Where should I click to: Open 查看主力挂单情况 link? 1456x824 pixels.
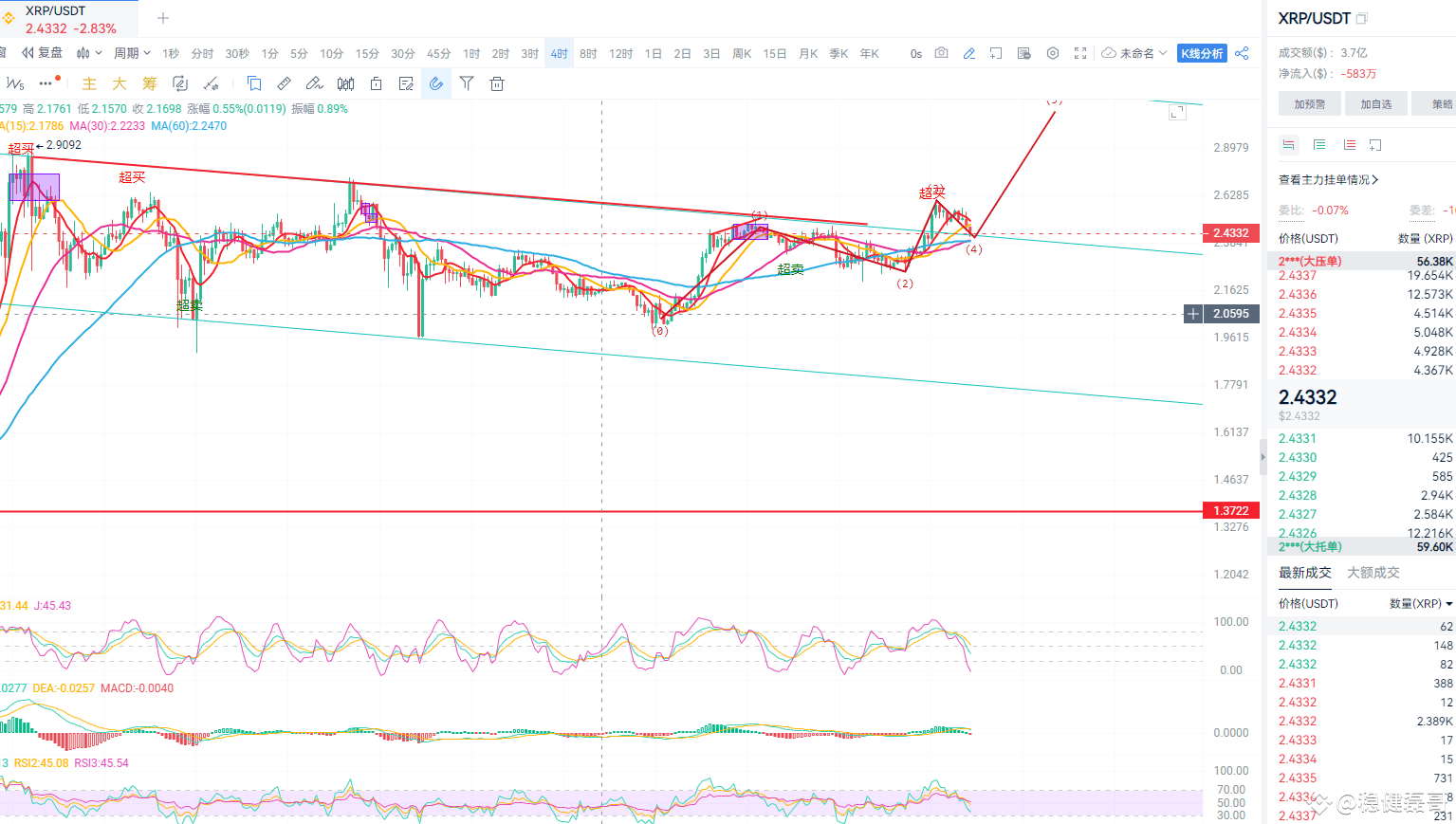click(1329, 179)
